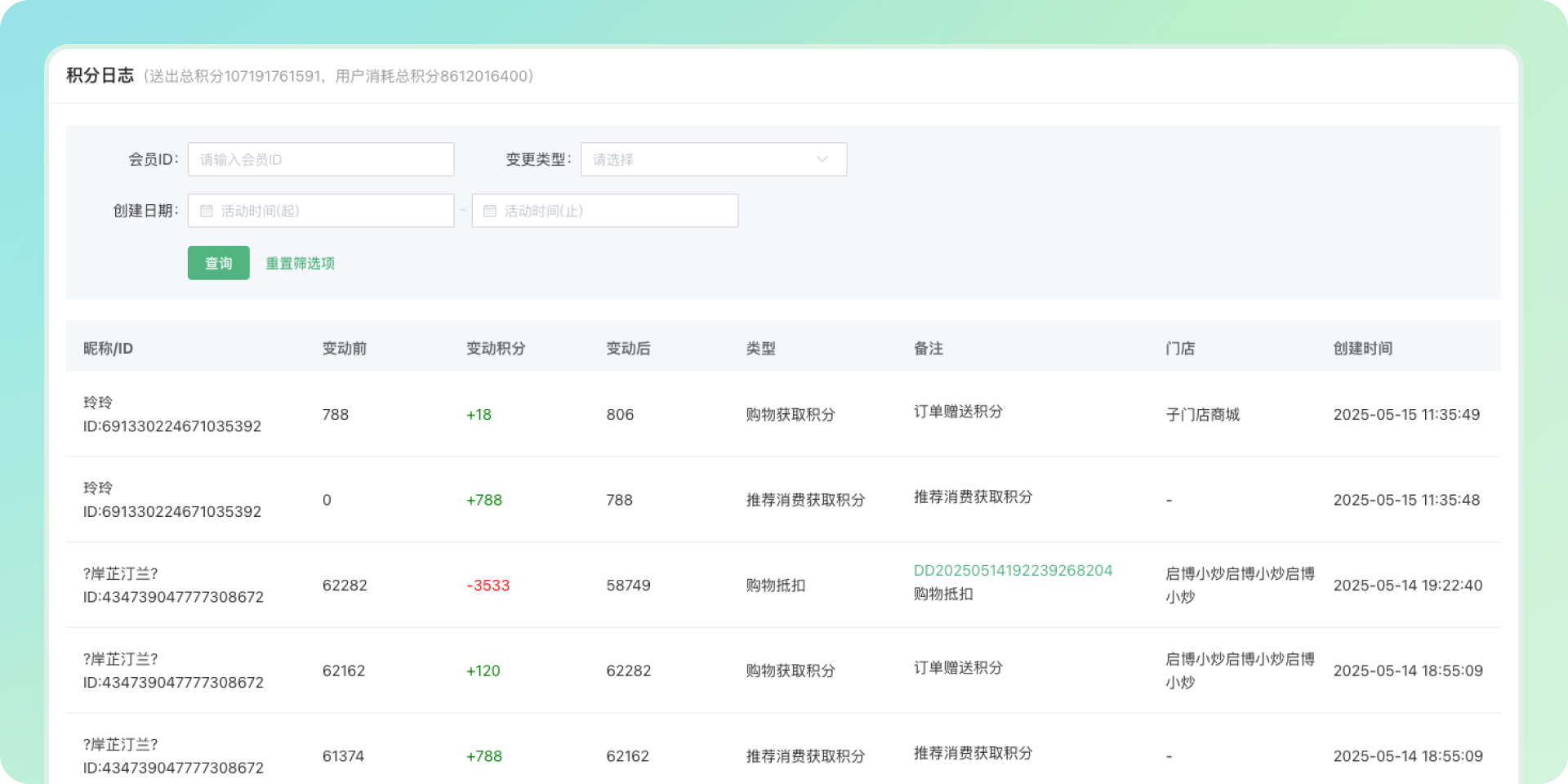Click the green 查询 button
The width and height of the screenshot is (1568, 784).
(219, 263)
